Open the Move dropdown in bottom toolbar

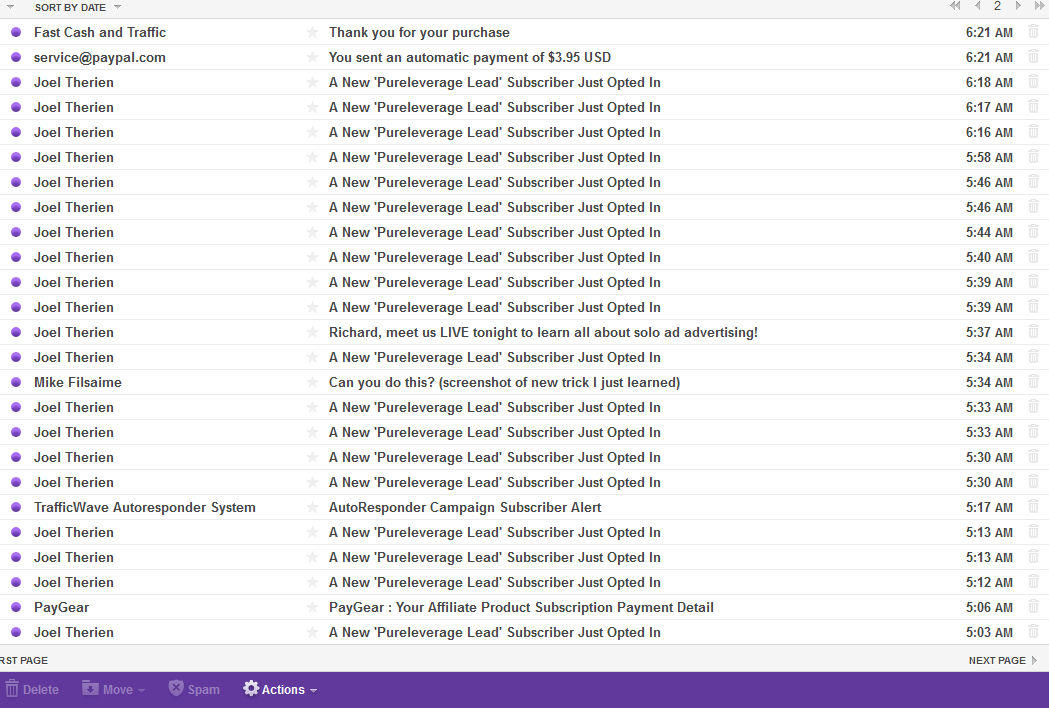pos(114,689)
